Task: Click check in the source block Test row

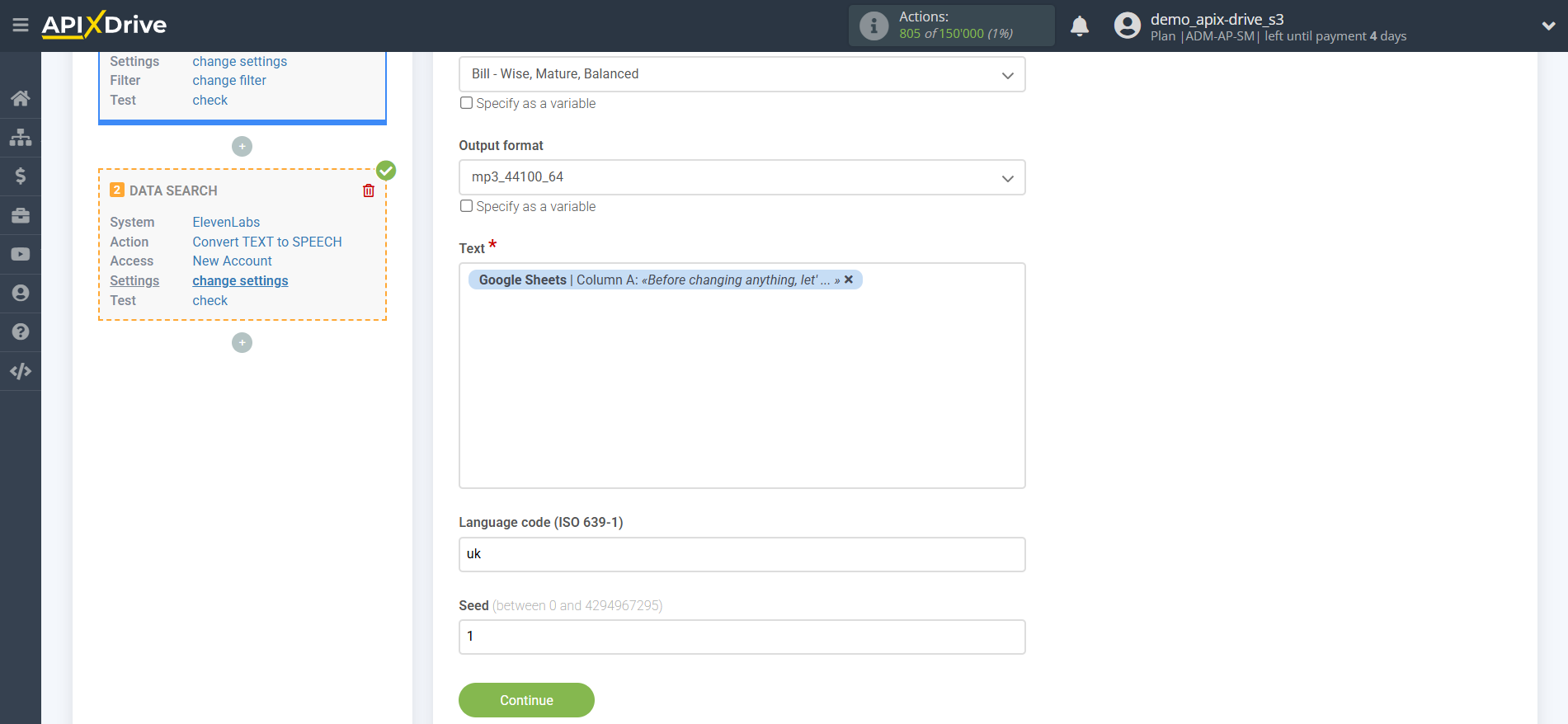Action: [210, 100]
